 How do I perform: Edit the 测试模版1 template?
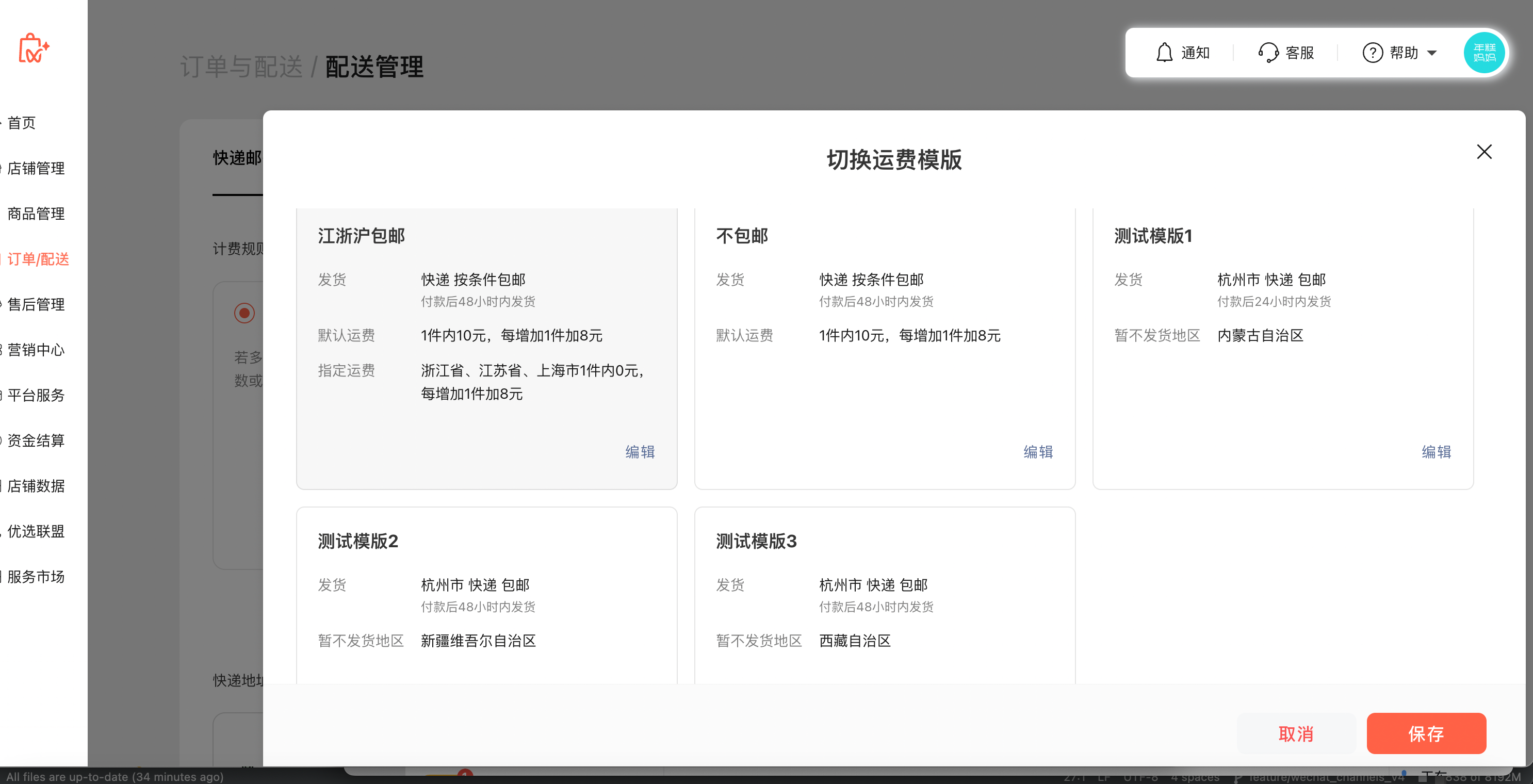pyautogui.click(x=1436, y=452)
